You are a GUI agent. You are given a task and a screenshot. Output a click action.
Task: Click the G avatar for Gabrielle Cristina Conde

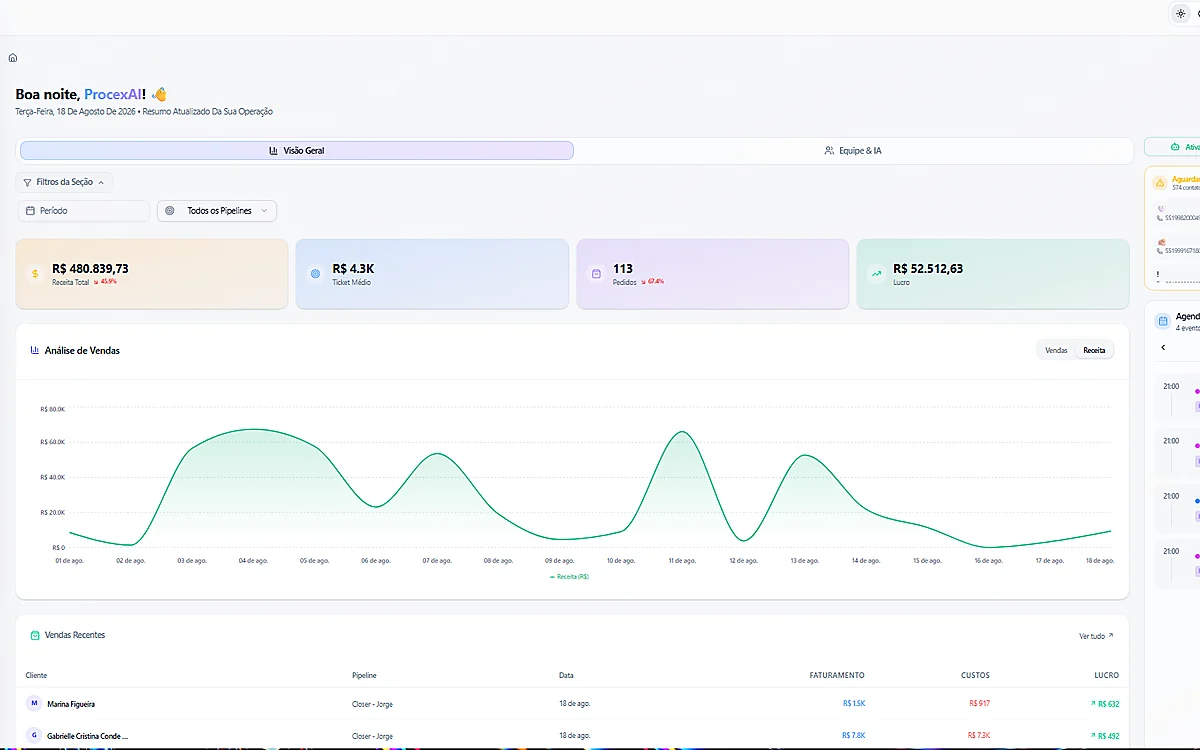(x=34, y=736)
